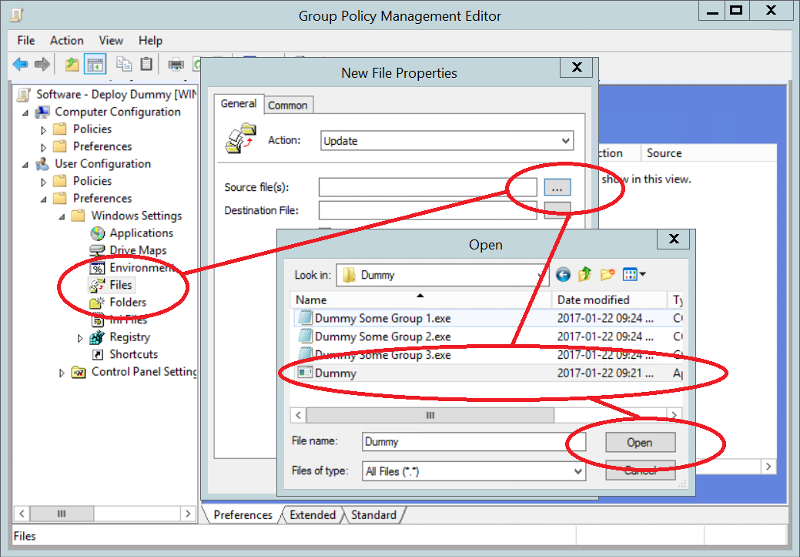Click Up One Level icon in Open dialog
The width and height of the screenshot is (800, 557).
(x=585, y=275)
